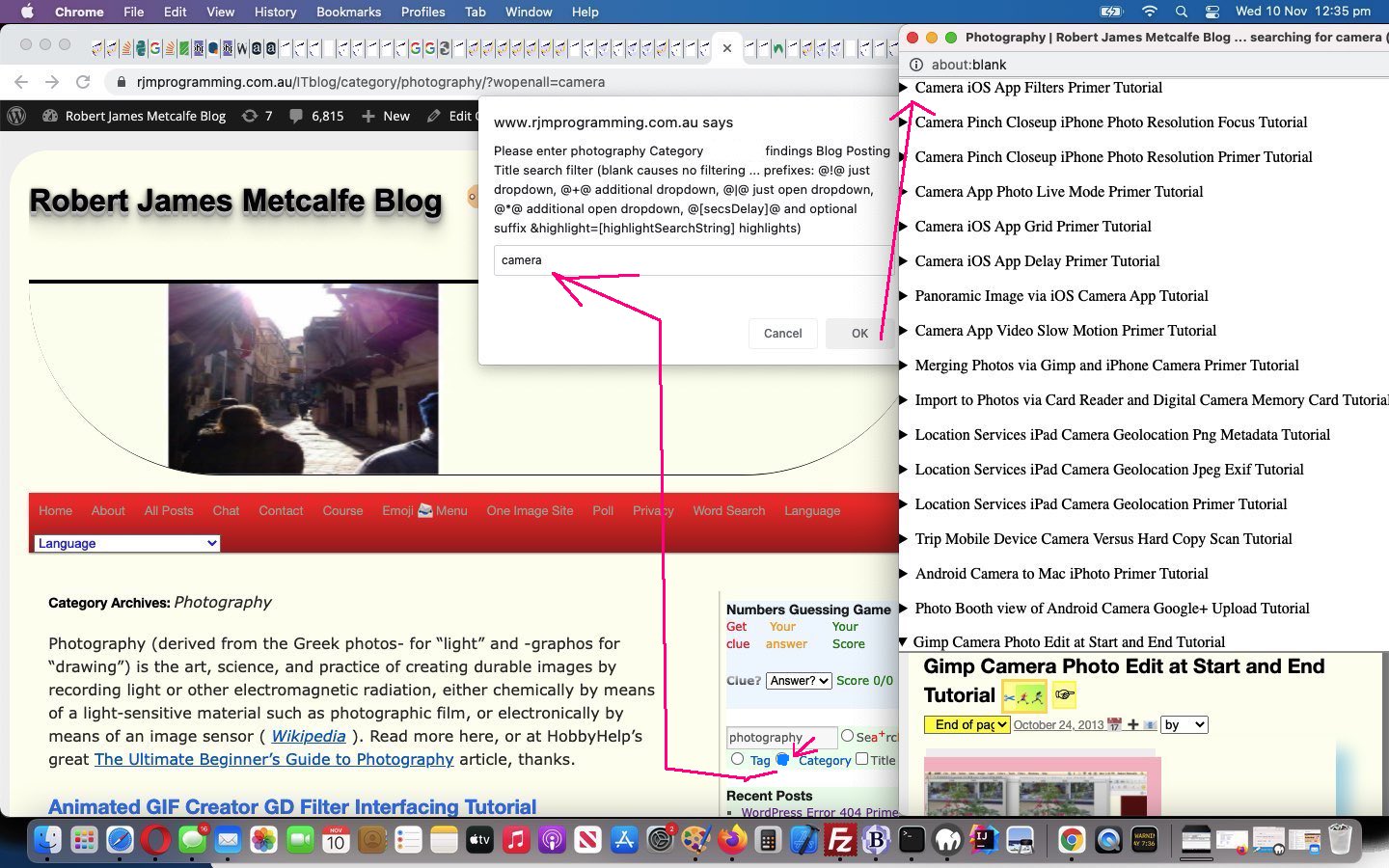Open Opera browser in the Dock
The image size is (1389, 868).
[x=156, y=841]
